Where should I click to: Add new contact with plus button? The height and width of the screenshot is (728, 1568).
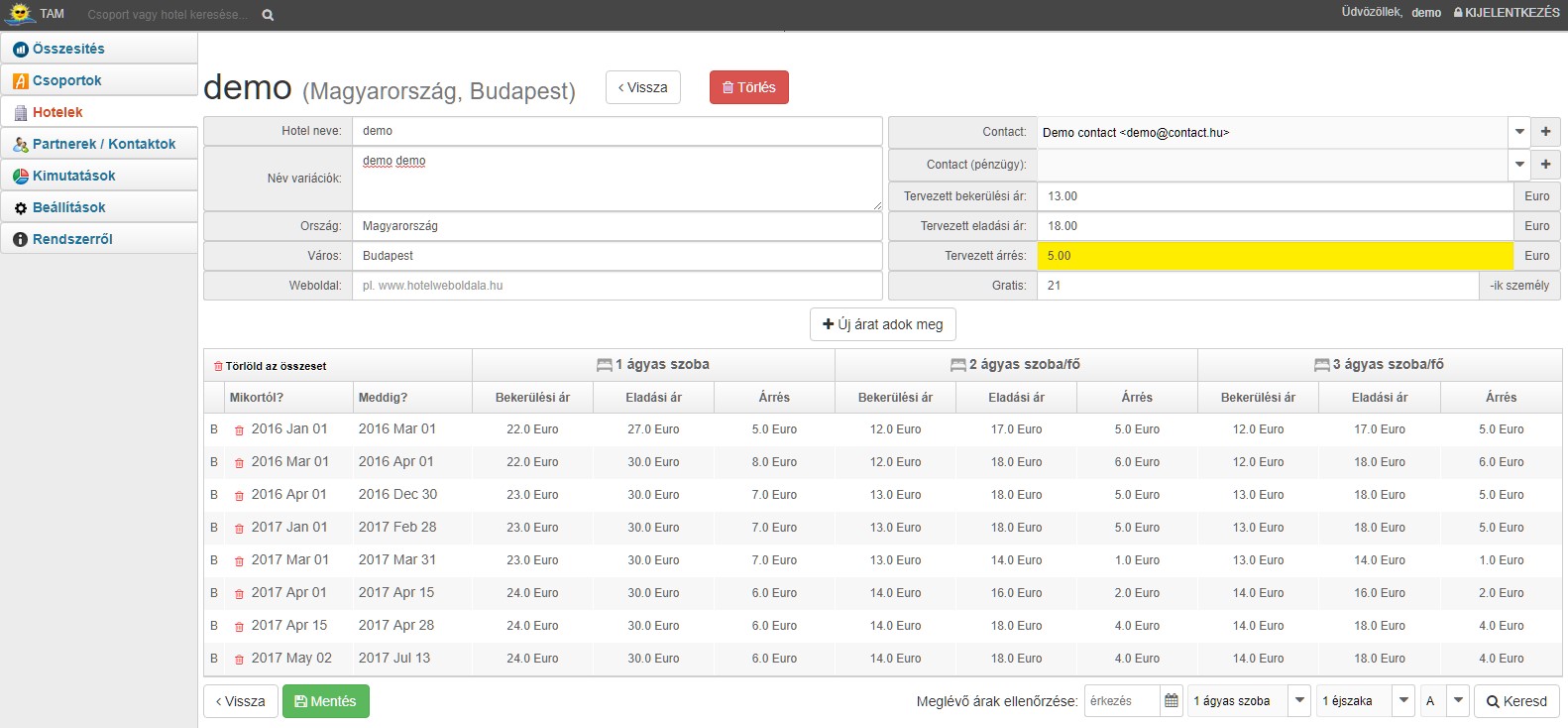coord(1545,132)
